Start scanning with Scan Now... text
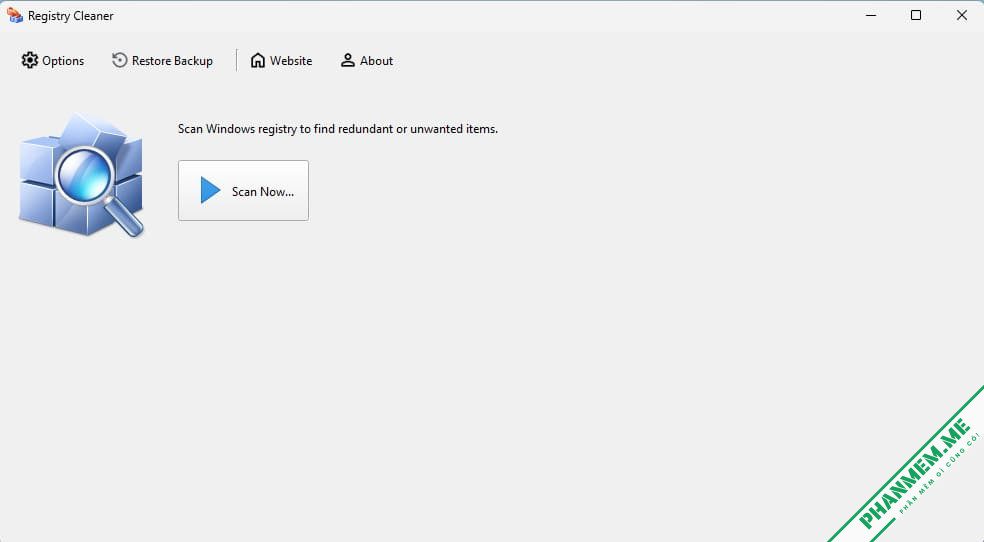Screen dimensions: 984x542 point(263,191)
